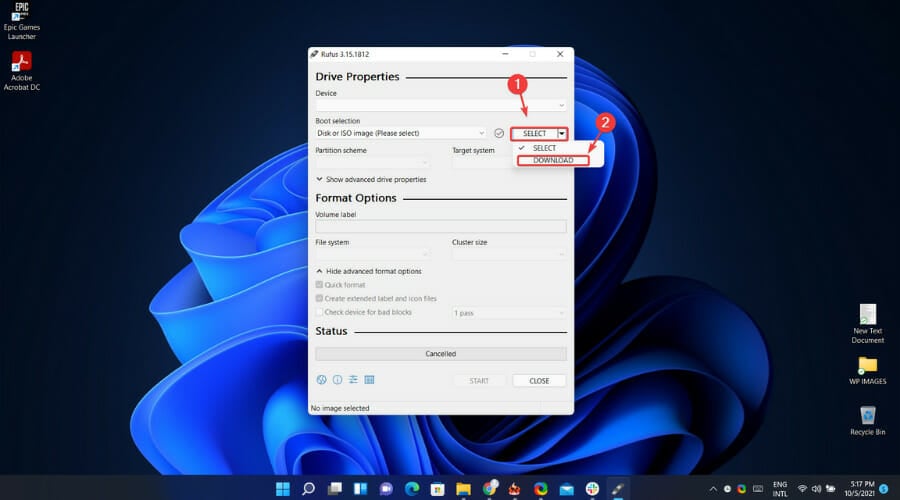The width and height of the screenshot is (900, 500).
Task: Open Adobe Acrobat DC desktop shortcut
Action: click(22, 71)
